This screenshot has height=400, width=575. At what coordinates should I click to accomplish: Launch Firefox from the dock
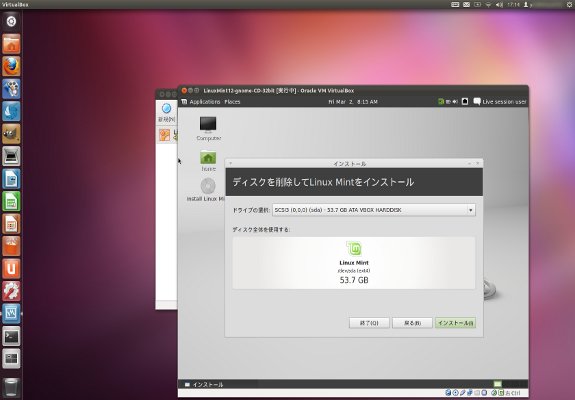coord(11,66)
